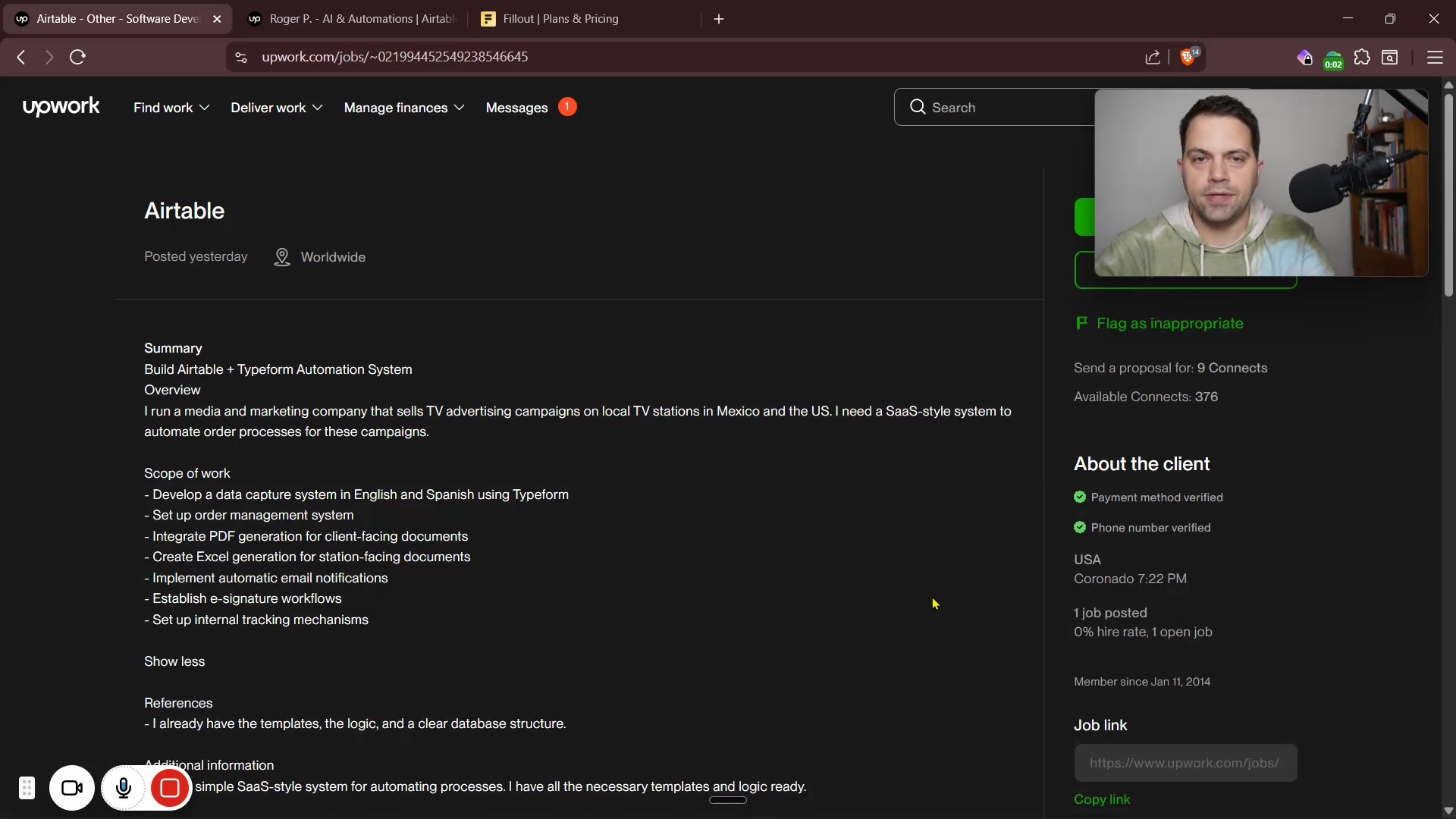Open the browser extensions puzzle icon
The width and height of the screenshot is (1456, 819).
point(1362,57)
